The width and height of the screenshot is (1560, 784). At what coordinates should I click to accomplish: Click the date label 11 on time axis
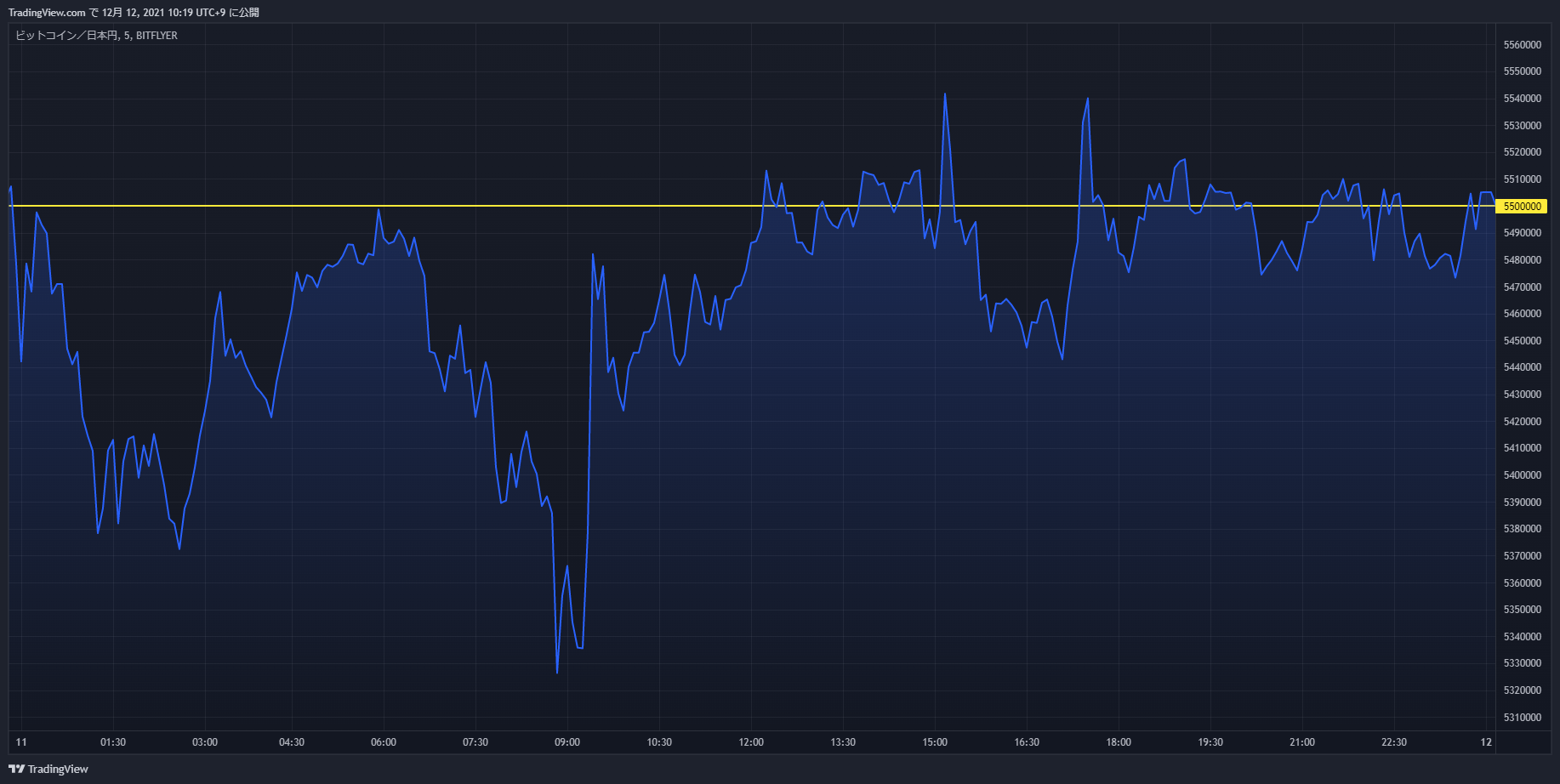(21, 742)
